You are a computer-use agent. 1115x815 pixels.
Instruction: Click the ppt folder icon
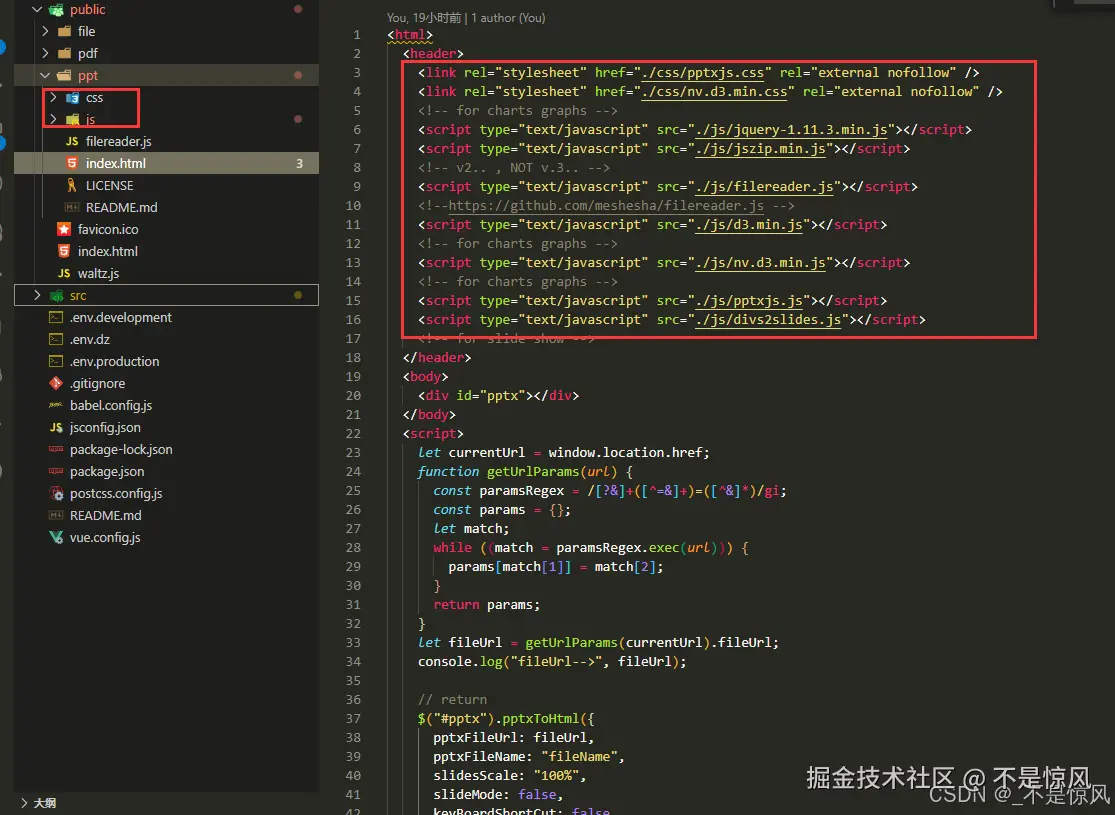pyautogui.click(x=64, y=75)
